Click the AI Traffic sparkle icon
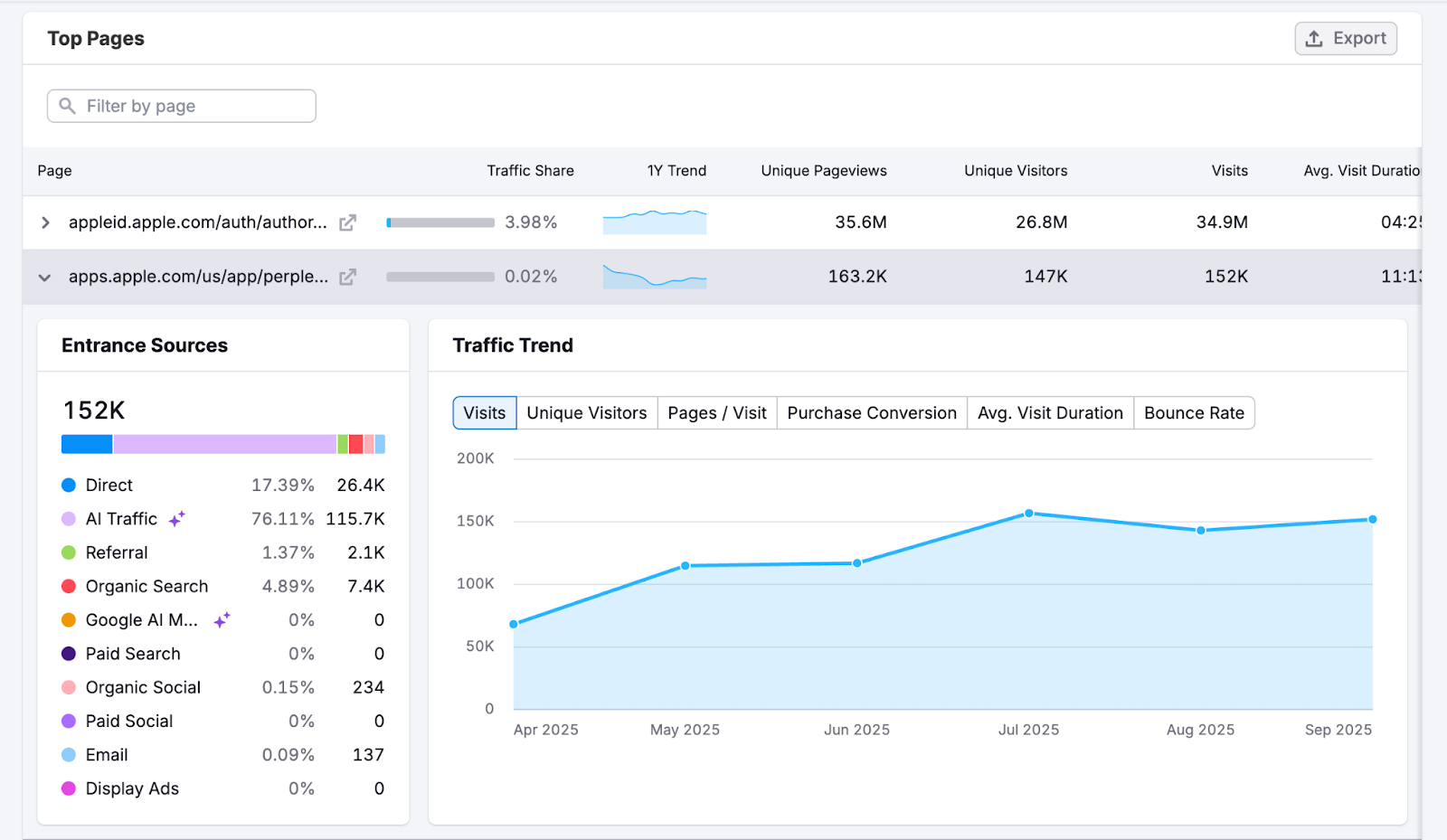Image resolution: width=1447 pixels, height=840 pixels. [x=176, y=518]
